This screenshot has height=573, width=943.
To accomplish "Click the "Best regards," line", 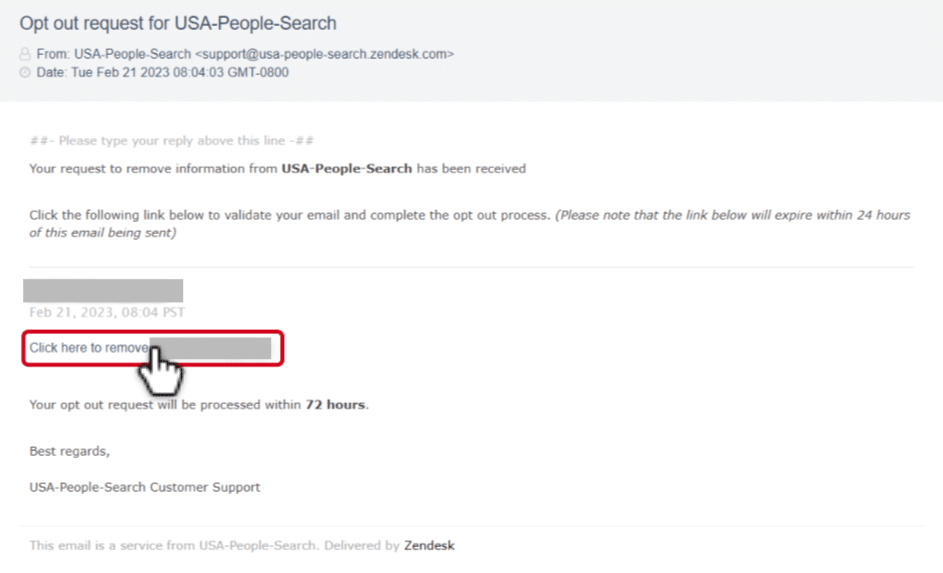I will pos(69,451).
